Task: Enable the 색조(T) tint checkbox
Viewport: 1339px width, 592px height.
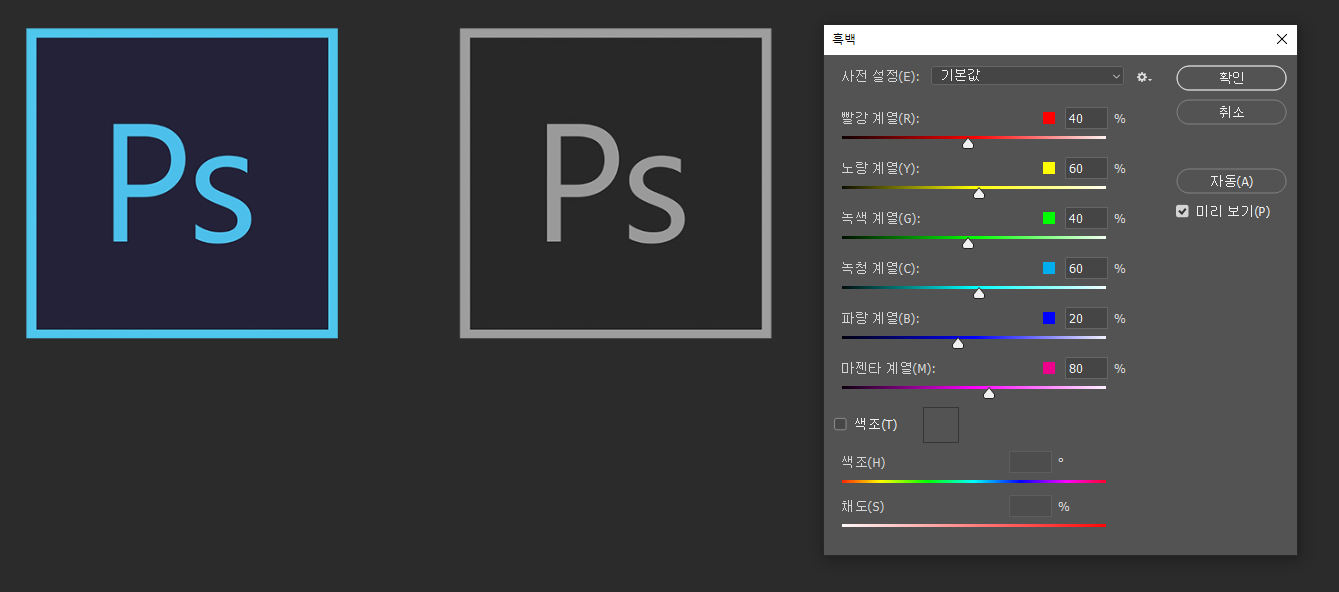Action: point(840,424)
